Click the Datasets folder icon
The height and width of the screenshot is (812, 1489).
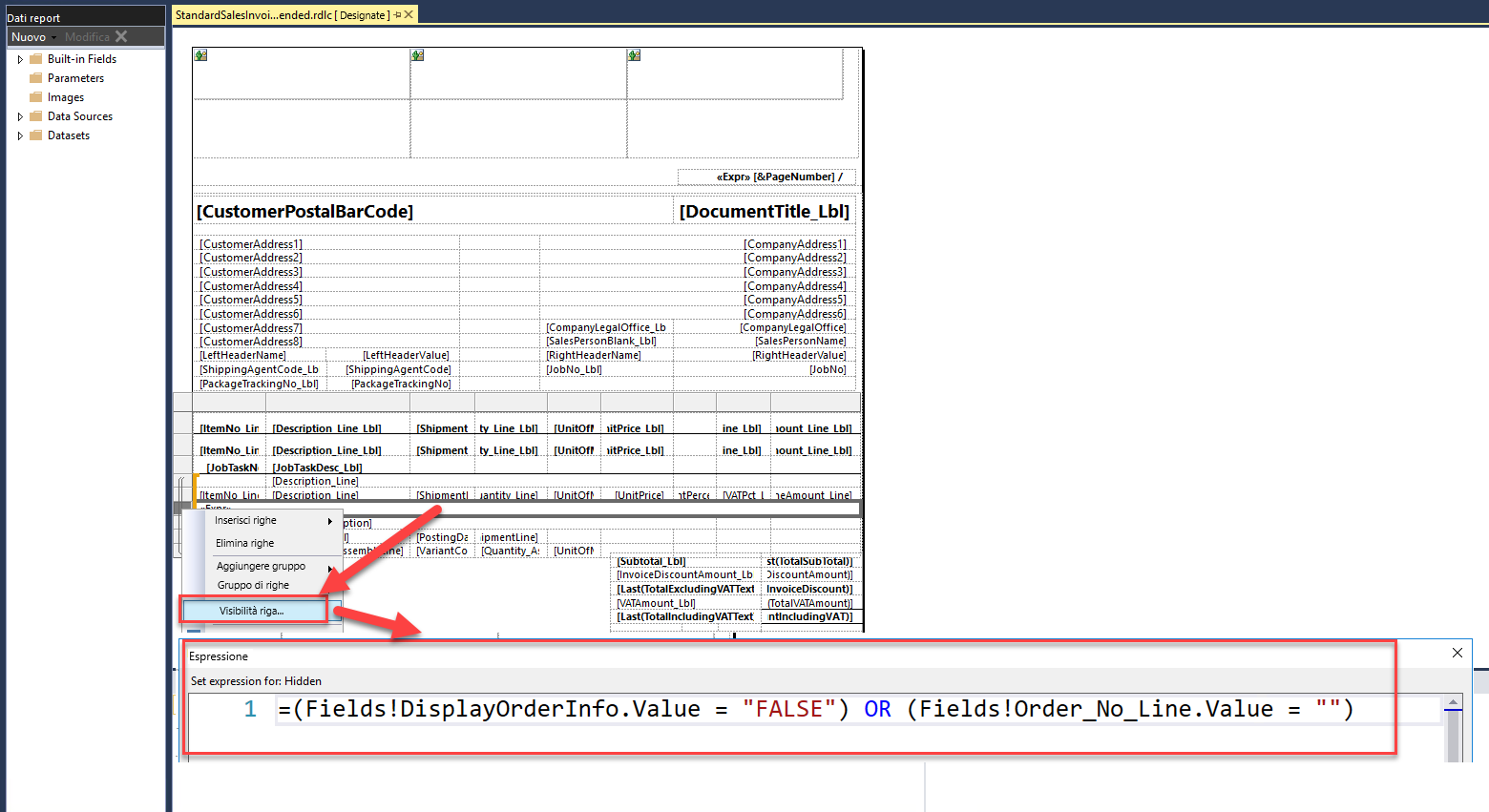36,135
